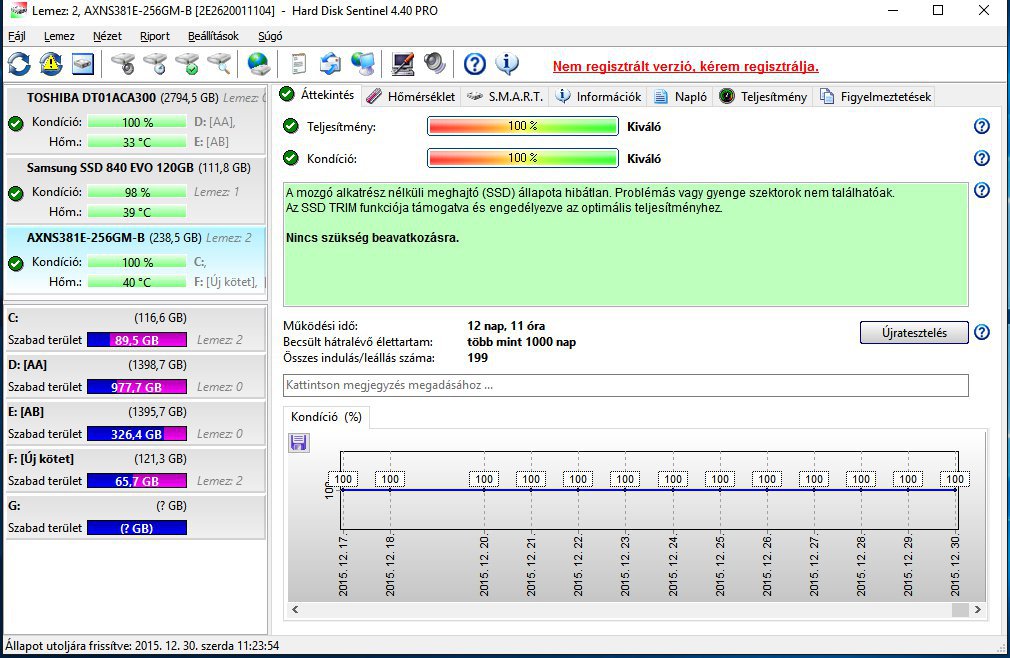Open the Beállítások menu
1010x658 pixels.
click(213, 36)
